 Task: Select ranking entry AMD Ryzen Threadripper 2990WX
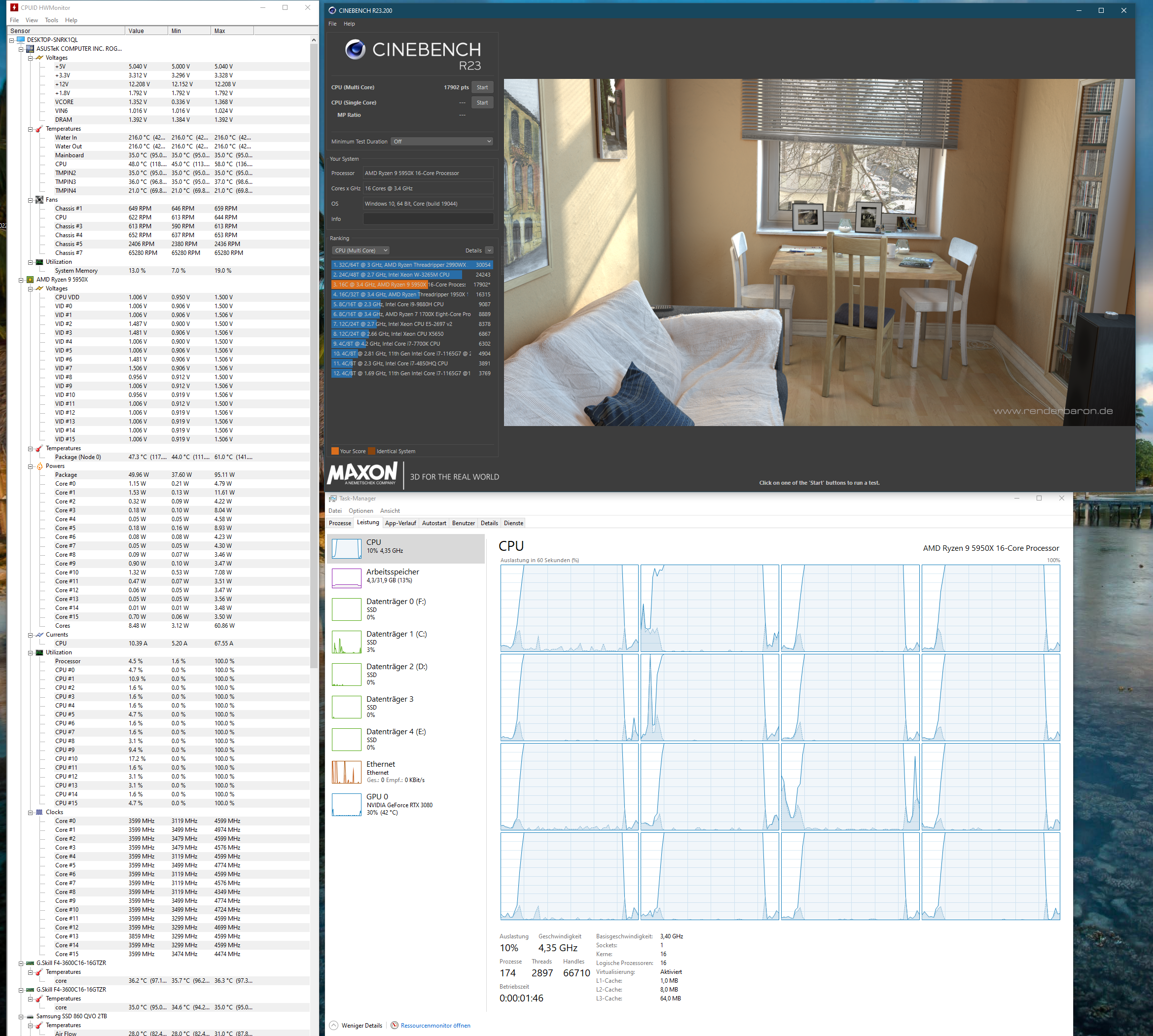412,265
